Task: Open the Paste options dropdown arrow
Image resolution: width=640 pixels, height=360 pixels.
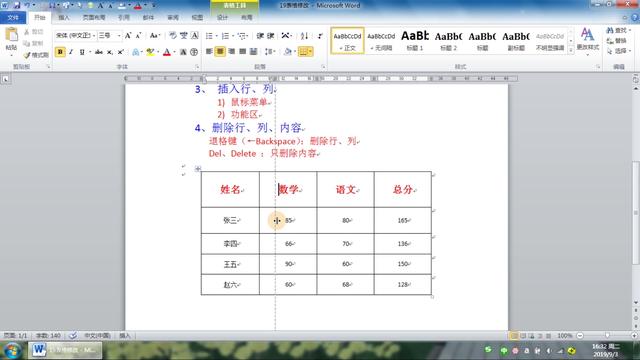Action: pyautogui.click(x=11, y=55)
